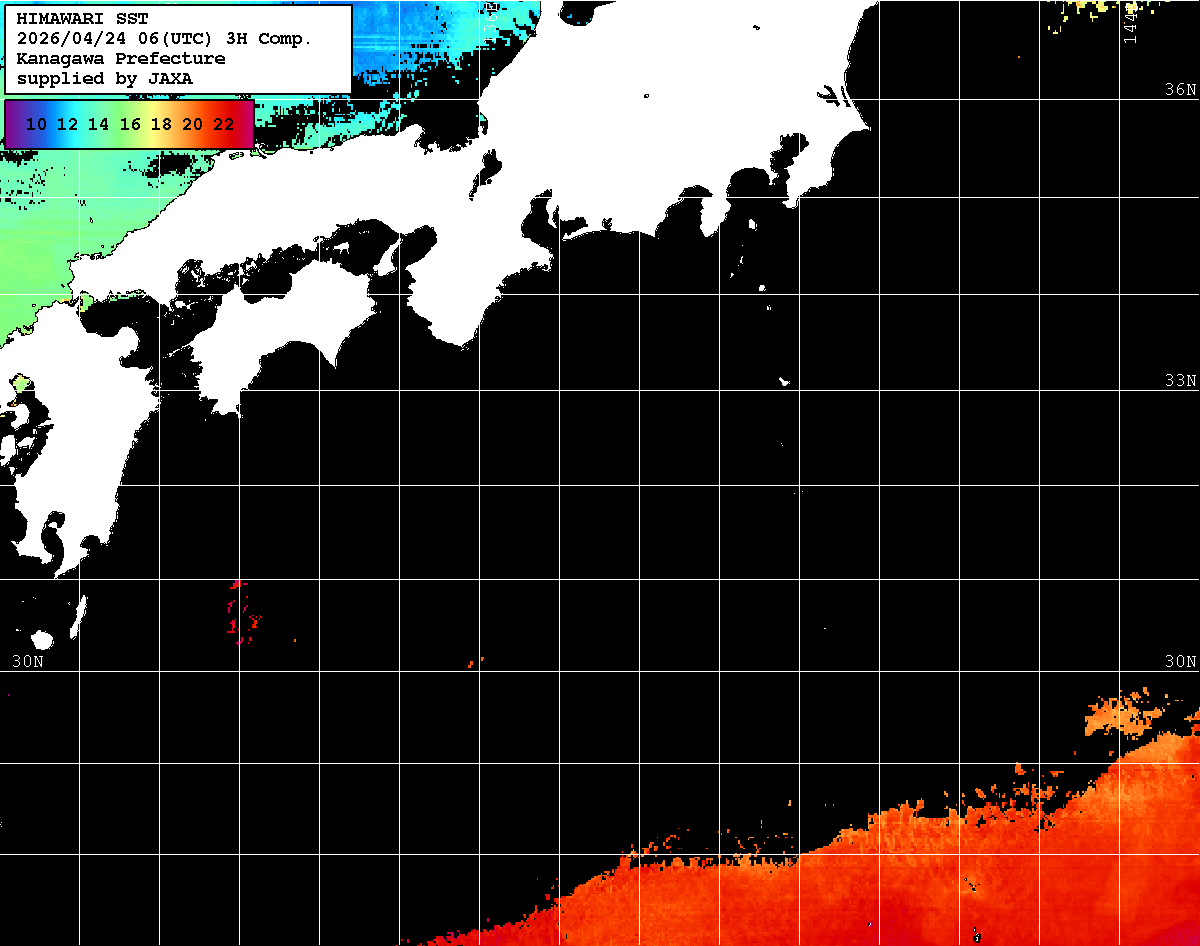Click the round Yakushima island below Kyushu
The height and width of the screenshot is (946, 1200).
coord(42,639)
